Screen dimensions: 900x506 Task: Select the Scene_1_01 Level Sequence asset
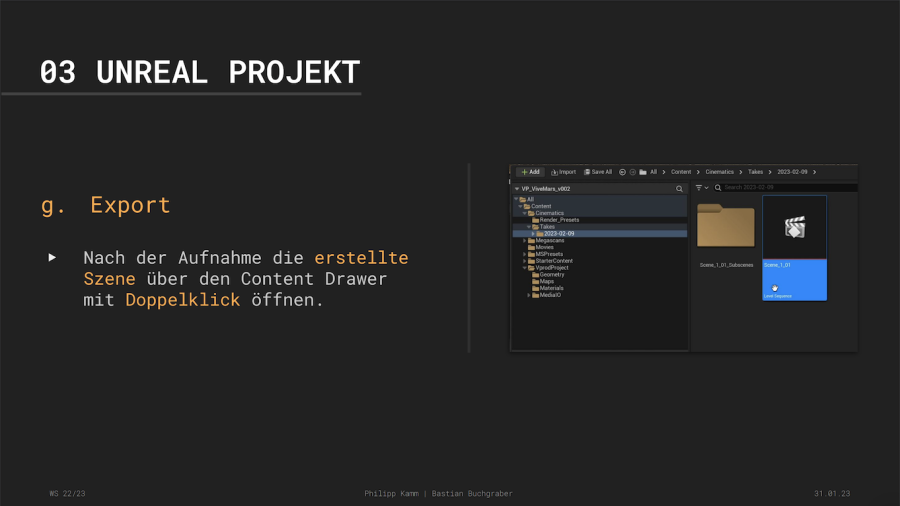[x=794, y=245]
